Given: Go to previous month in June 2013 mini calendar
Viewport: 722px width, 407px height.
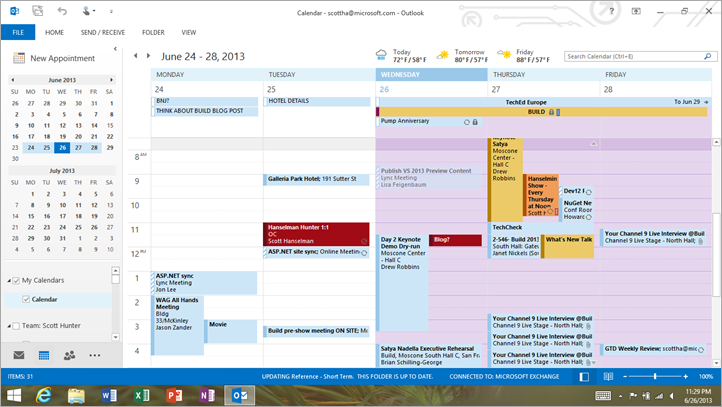Looking at the screenshot, I should (x=13, y=80).
